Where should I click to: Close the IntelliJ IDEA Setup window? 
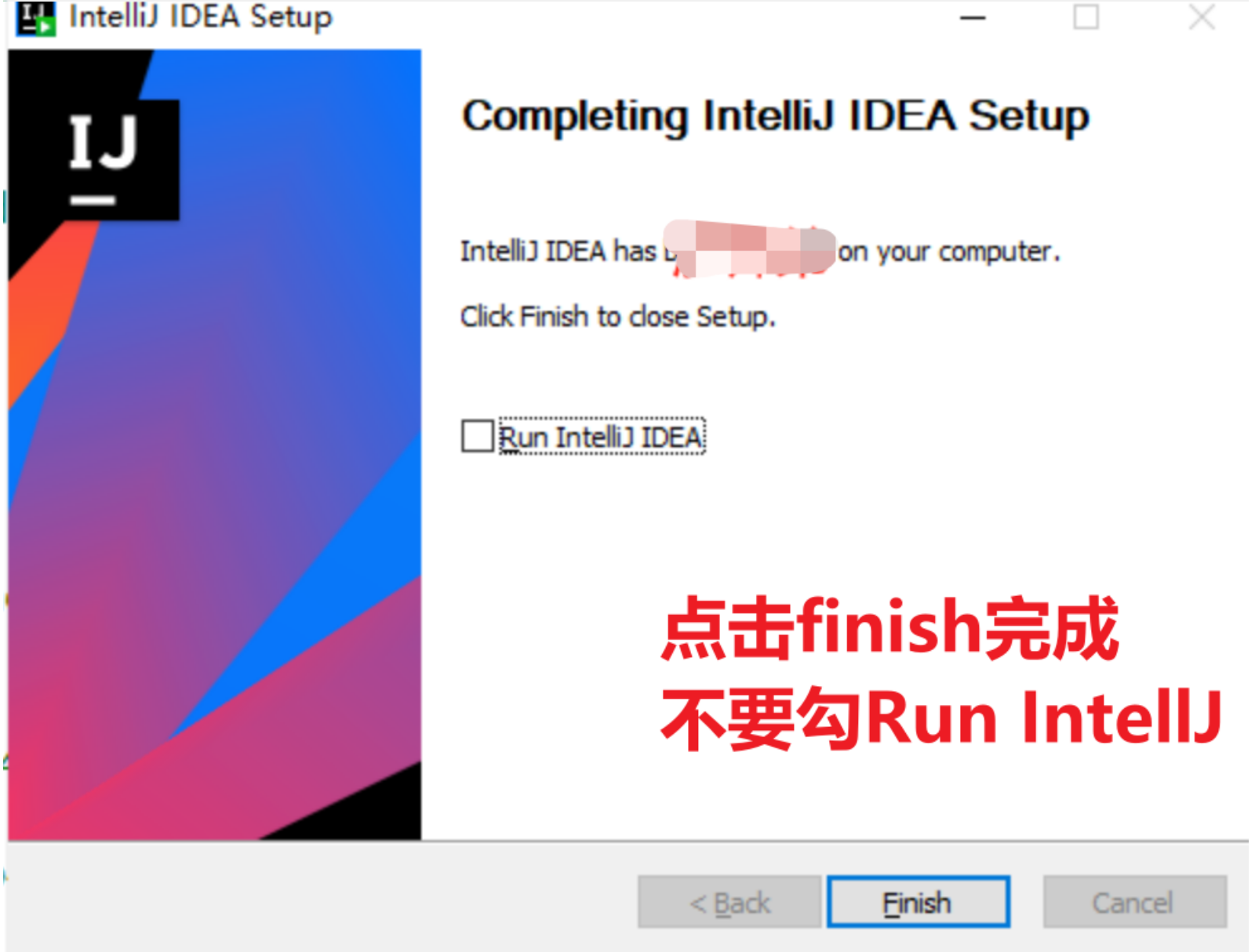1201,16
